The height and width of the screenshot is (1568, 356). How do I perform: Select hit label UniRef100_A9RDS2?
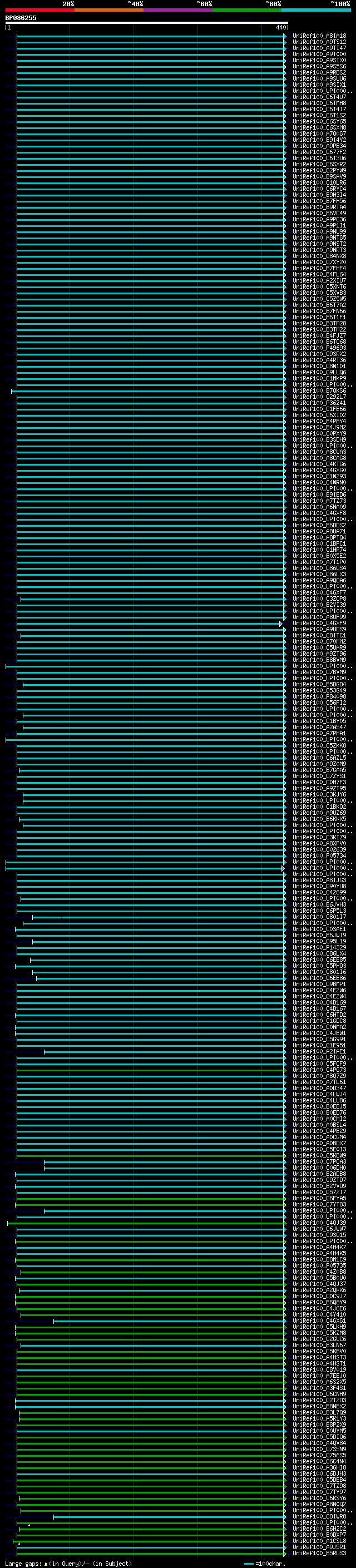[319, 72]
